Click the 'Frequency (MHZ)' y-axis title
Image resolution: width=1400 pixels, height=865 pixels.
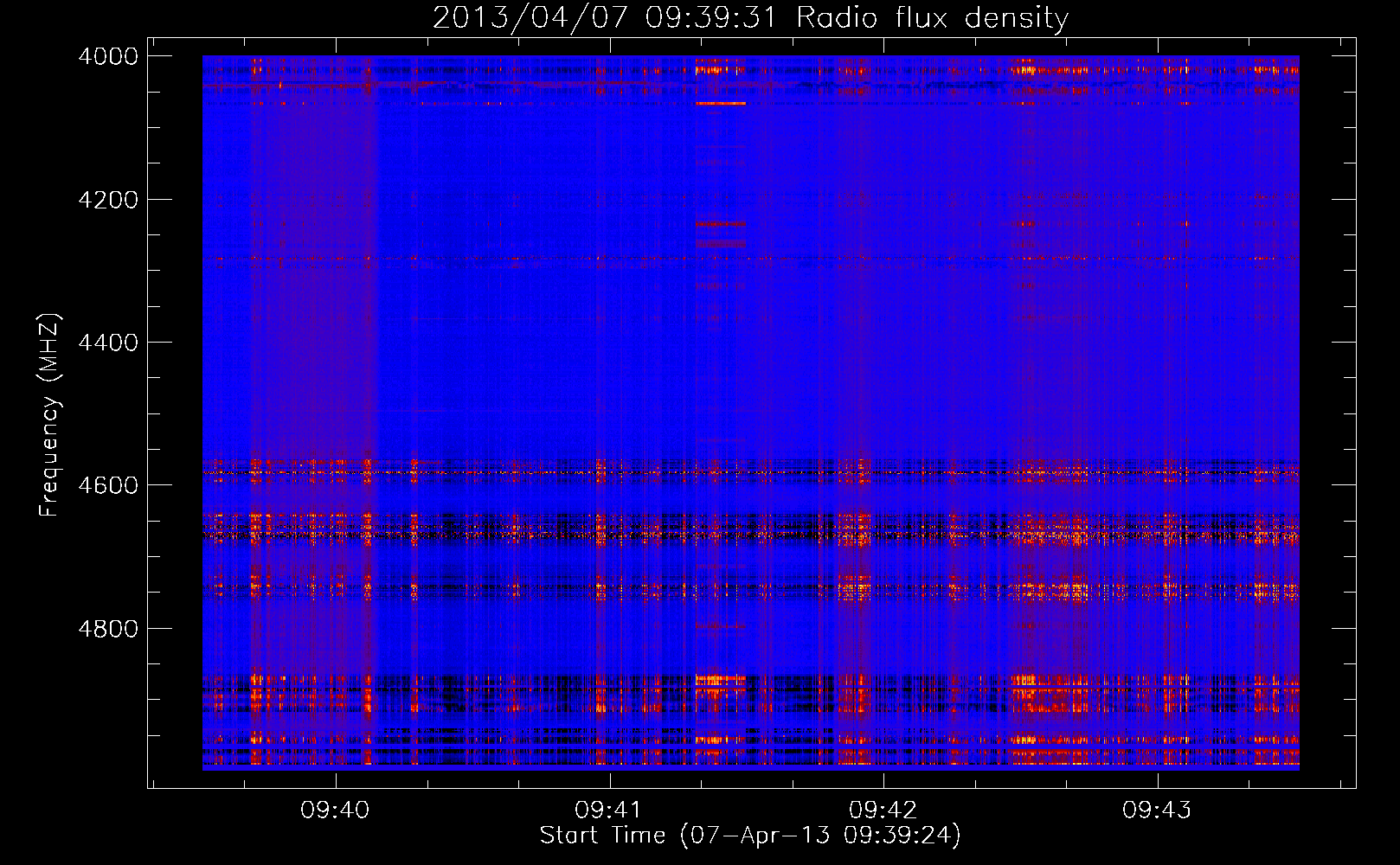(49, 414)
